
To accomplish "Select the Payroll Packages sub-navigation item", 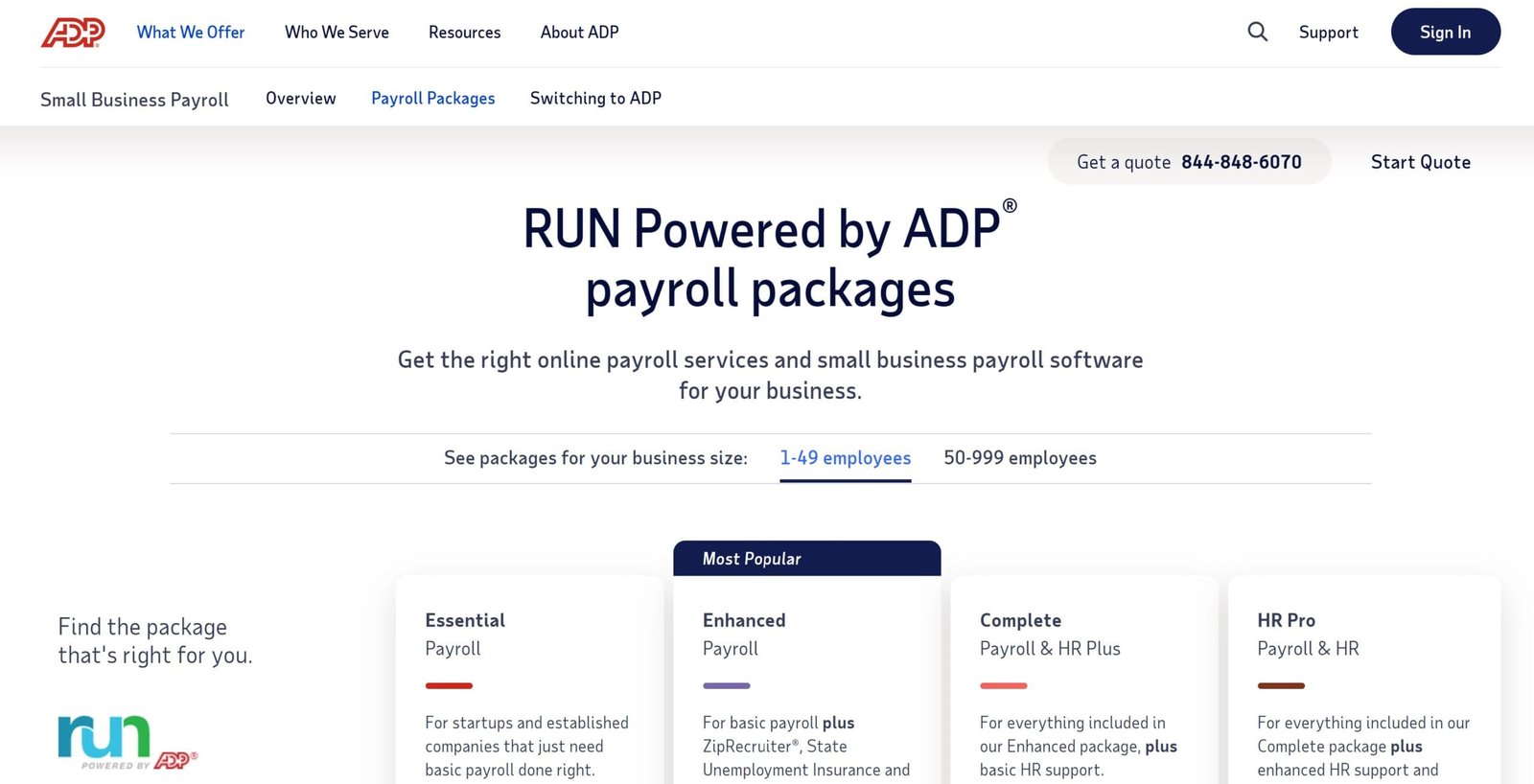I will pyautogui.click(x=433, y=99).
